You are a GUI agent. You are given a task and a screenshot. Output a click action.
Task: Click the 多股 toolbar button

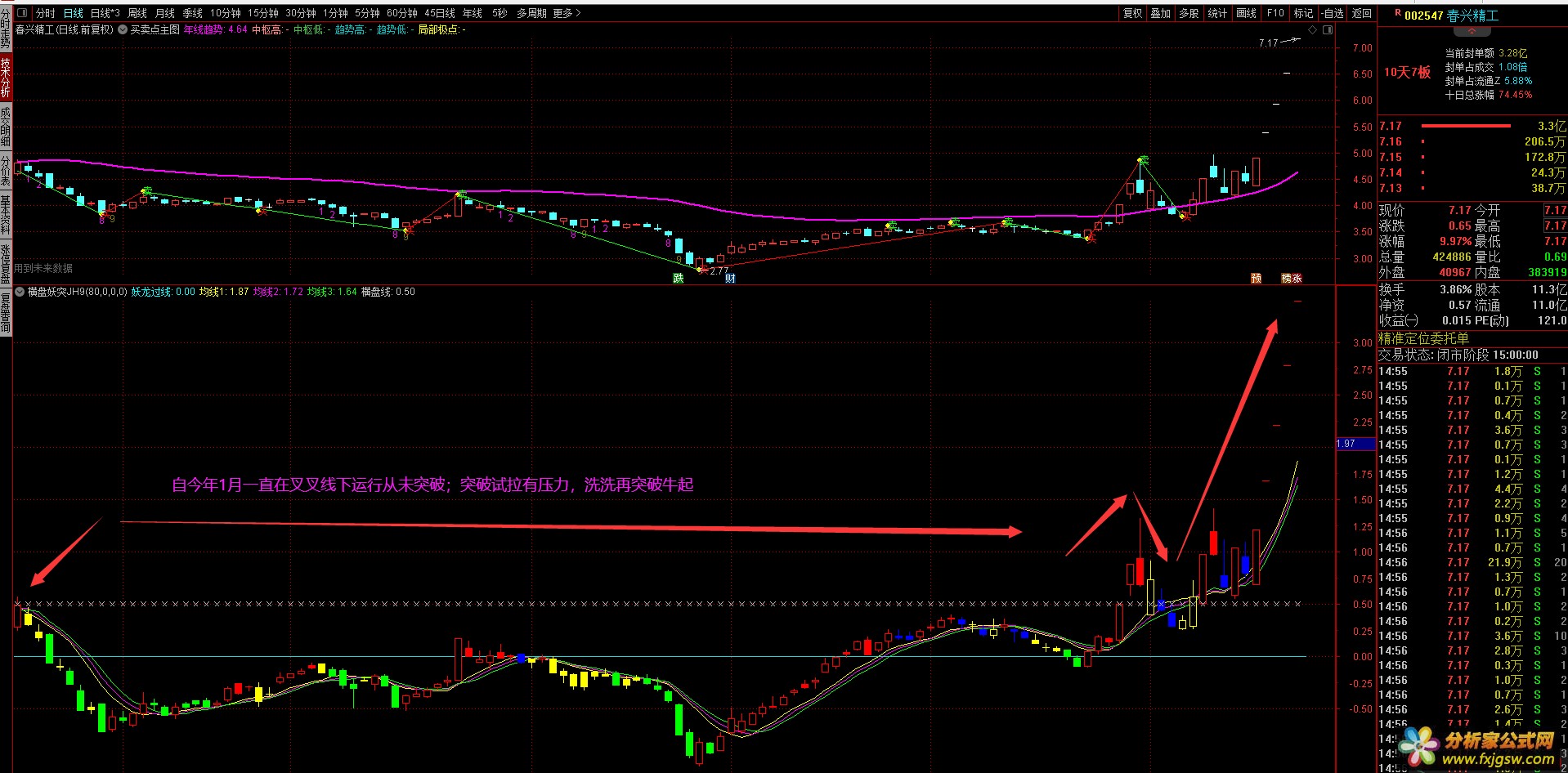pos(1189,13)
